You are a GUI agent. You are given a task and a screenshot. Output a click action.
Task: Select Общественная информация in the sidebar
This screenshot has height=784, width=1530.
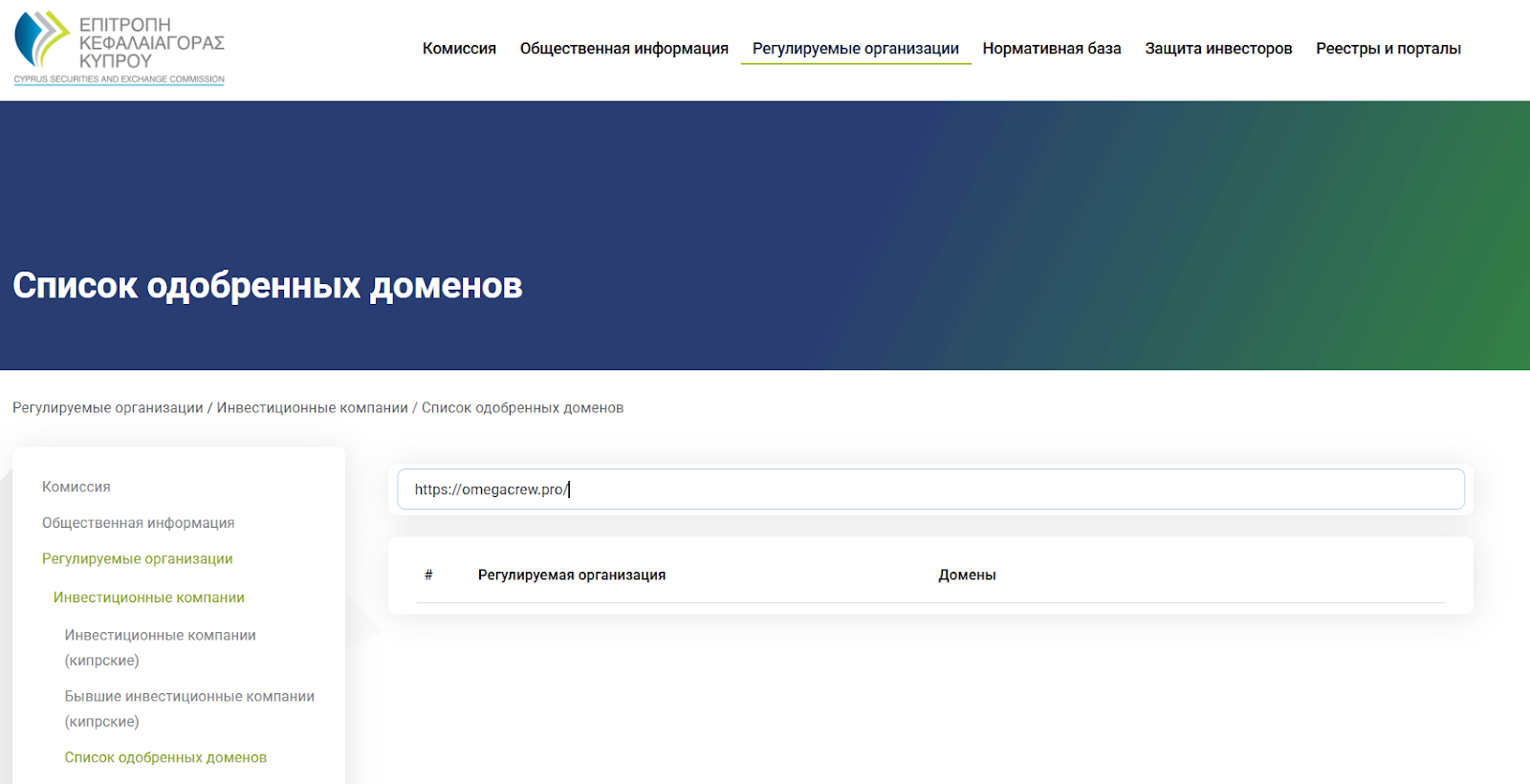click(139, 523)
